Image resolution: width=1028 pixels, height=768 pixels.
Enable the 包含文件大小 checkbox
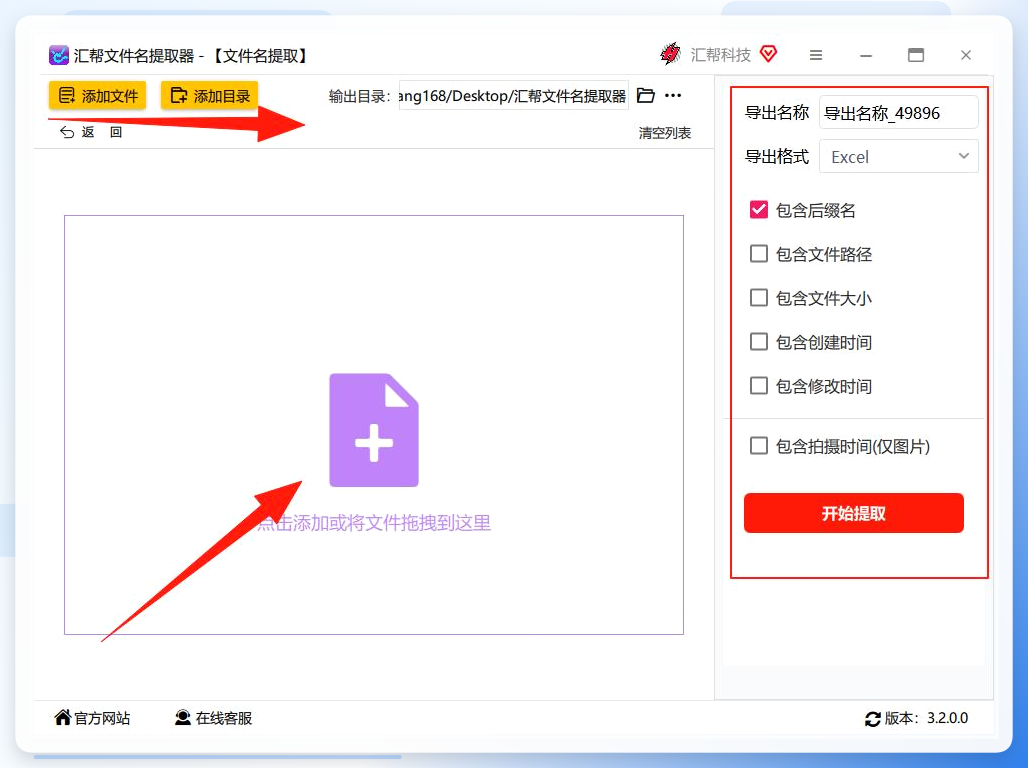pyautogui.click(x=759, y=298)
